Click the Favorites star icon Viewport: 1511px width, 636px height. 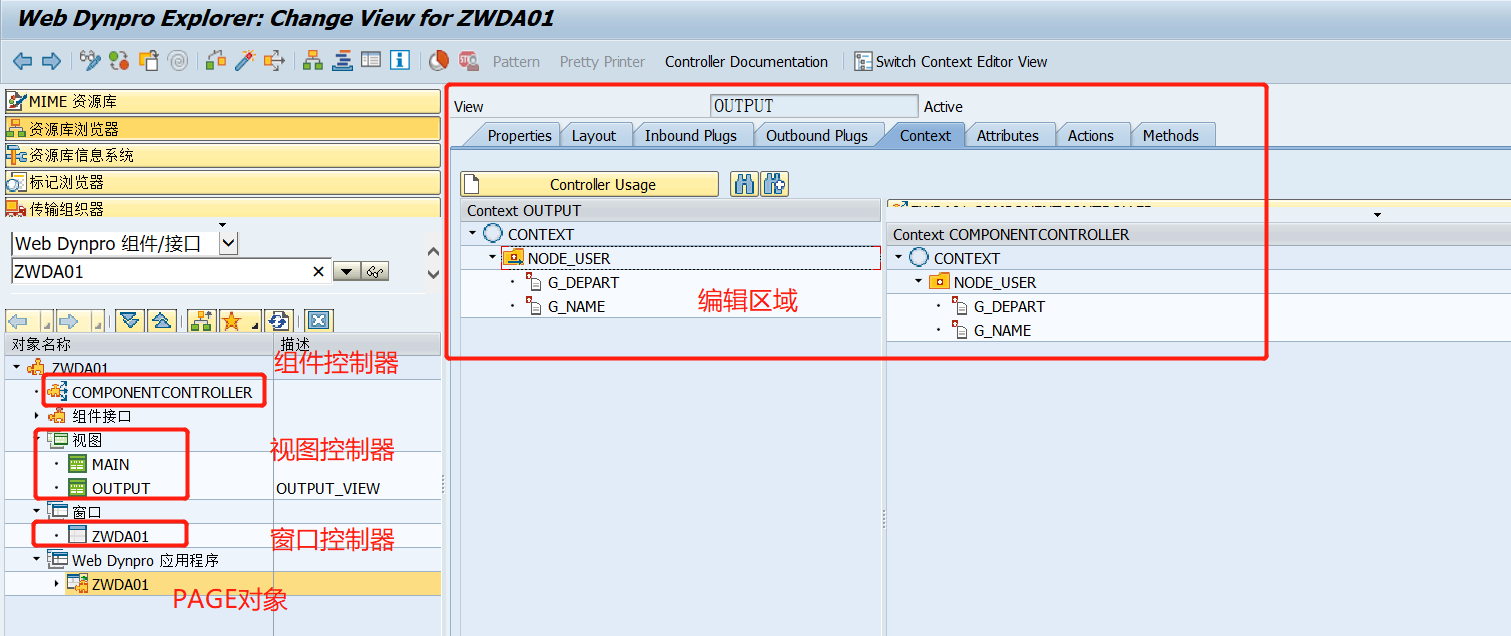233,320
